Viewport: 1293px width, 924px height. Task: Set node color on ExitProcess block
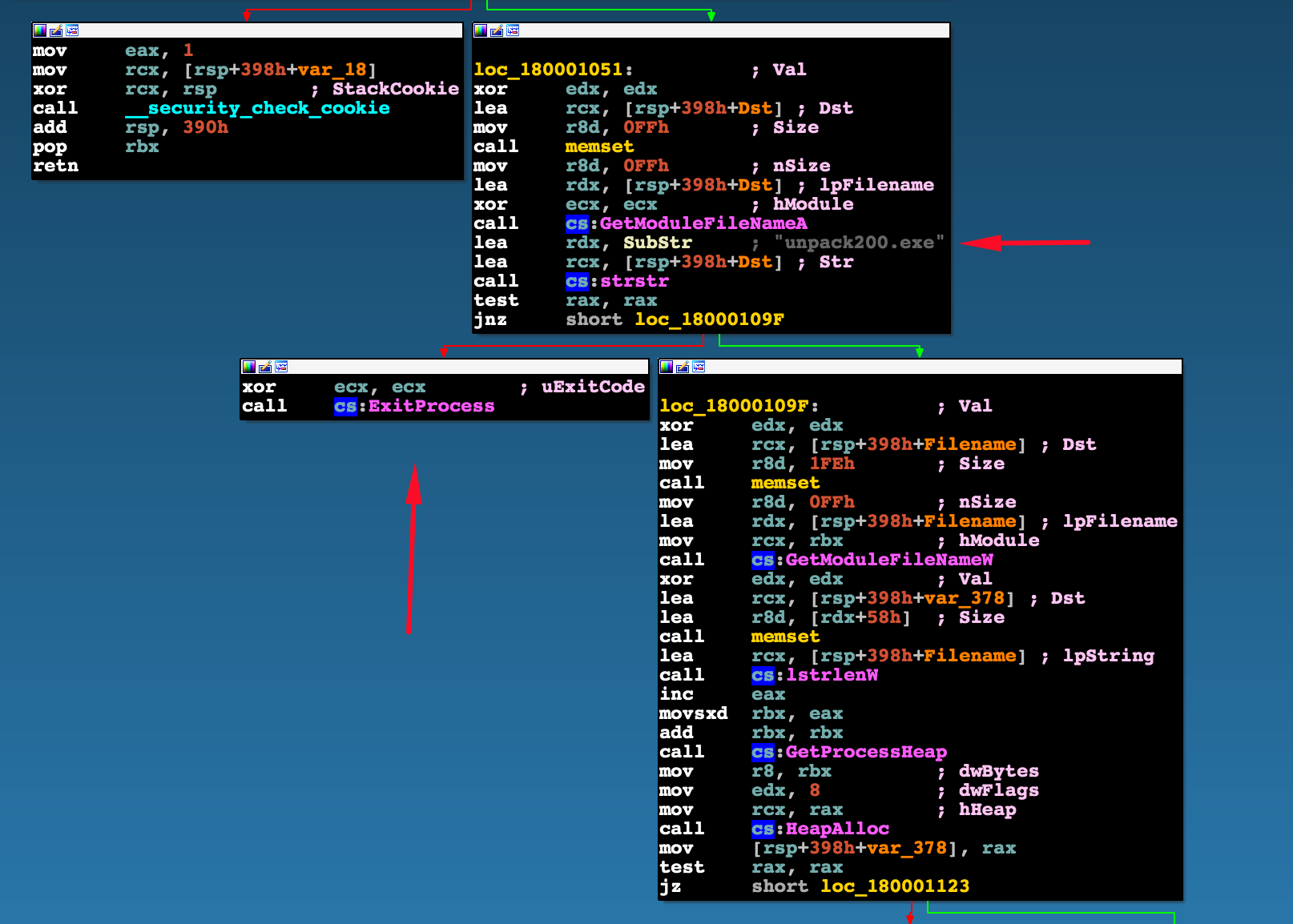coord(249,367)
